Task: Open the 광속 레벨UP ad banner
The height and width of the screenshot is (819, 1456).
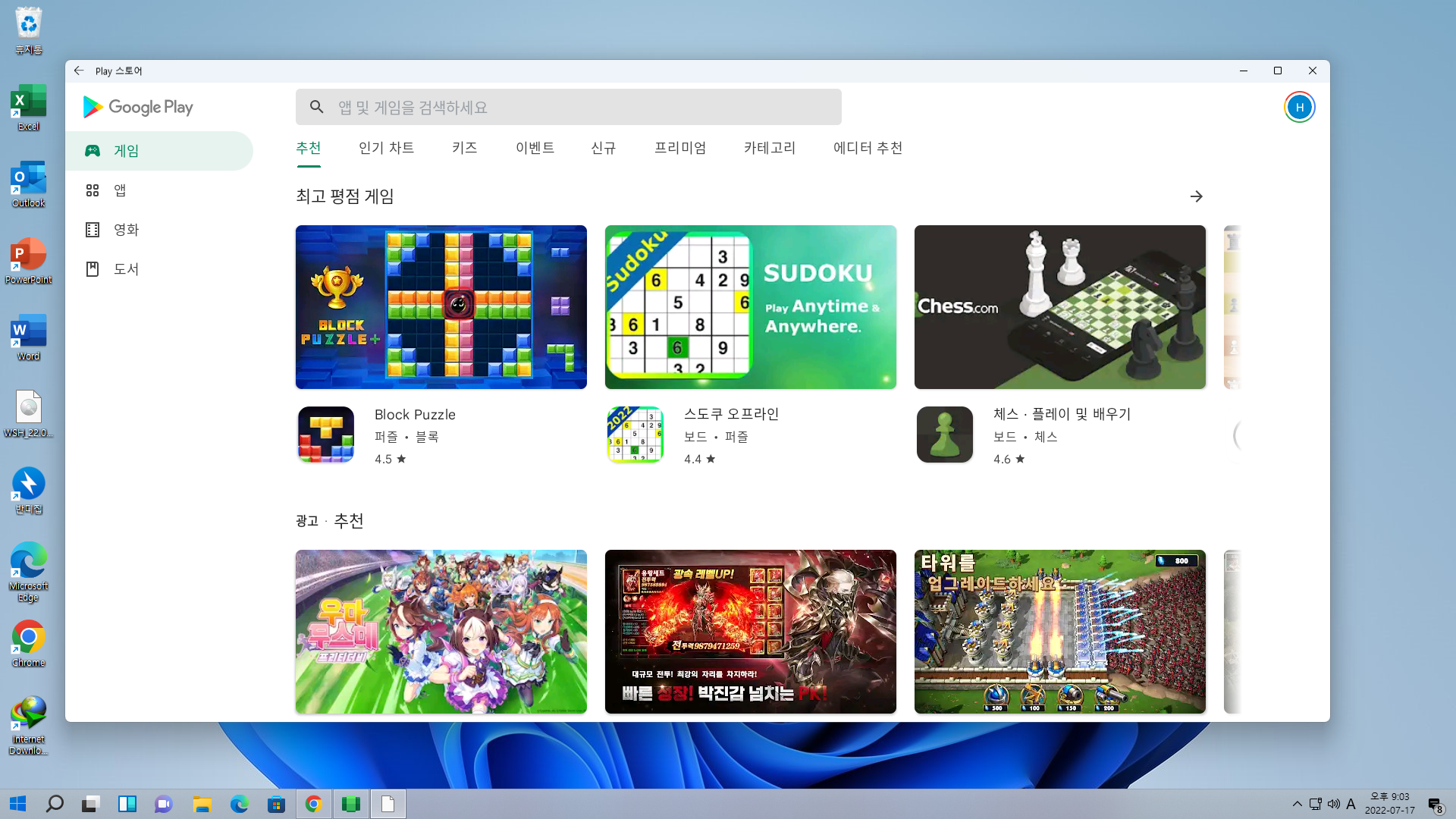Action: [751, 632]
